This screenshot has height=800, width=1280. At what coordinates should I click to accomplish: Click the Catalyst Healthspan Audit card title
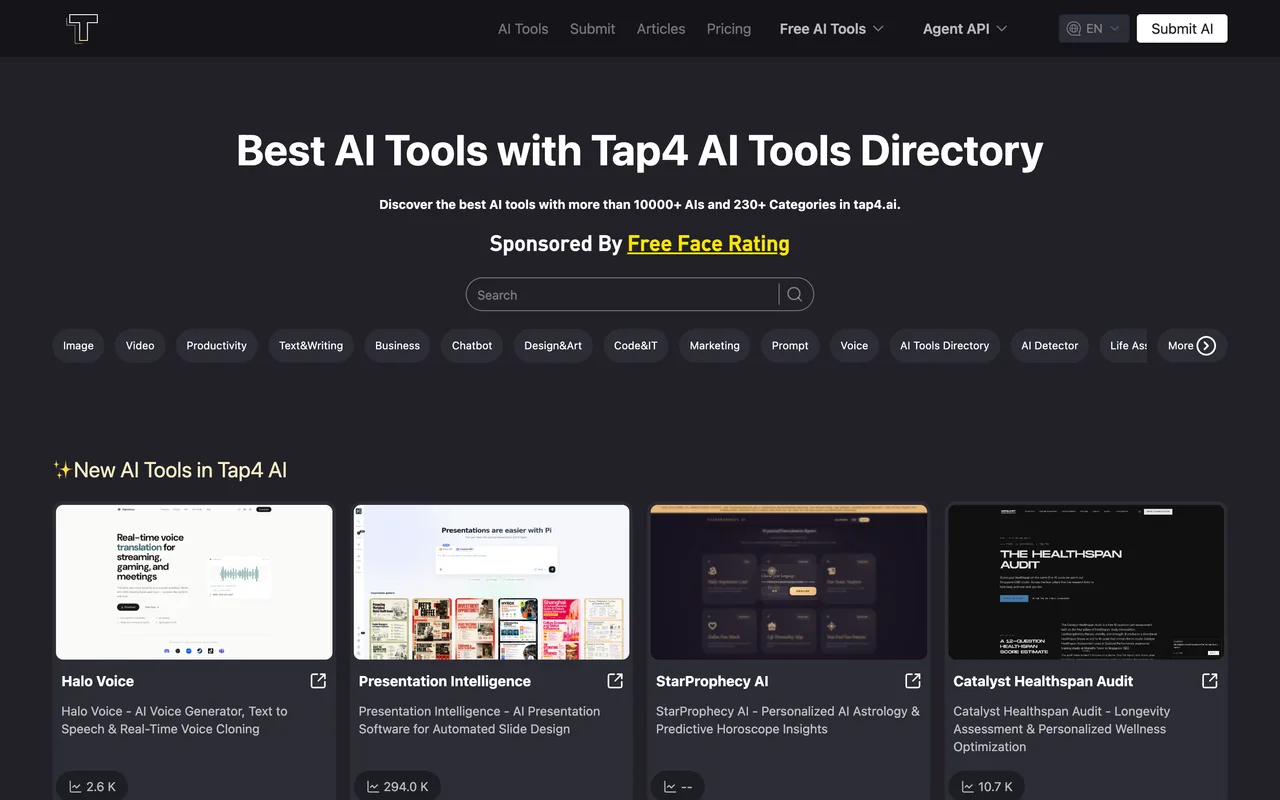point(1043,681)
